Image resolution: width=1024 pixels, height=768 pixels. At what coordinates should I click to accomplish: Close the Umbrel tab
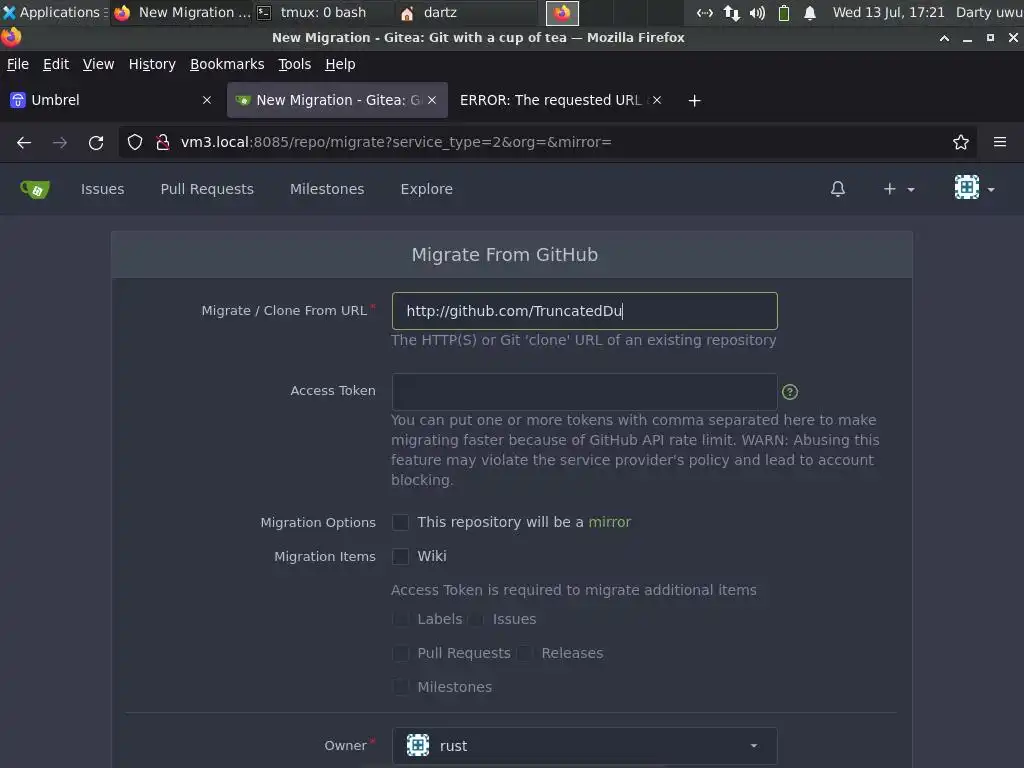click(207, 100)
